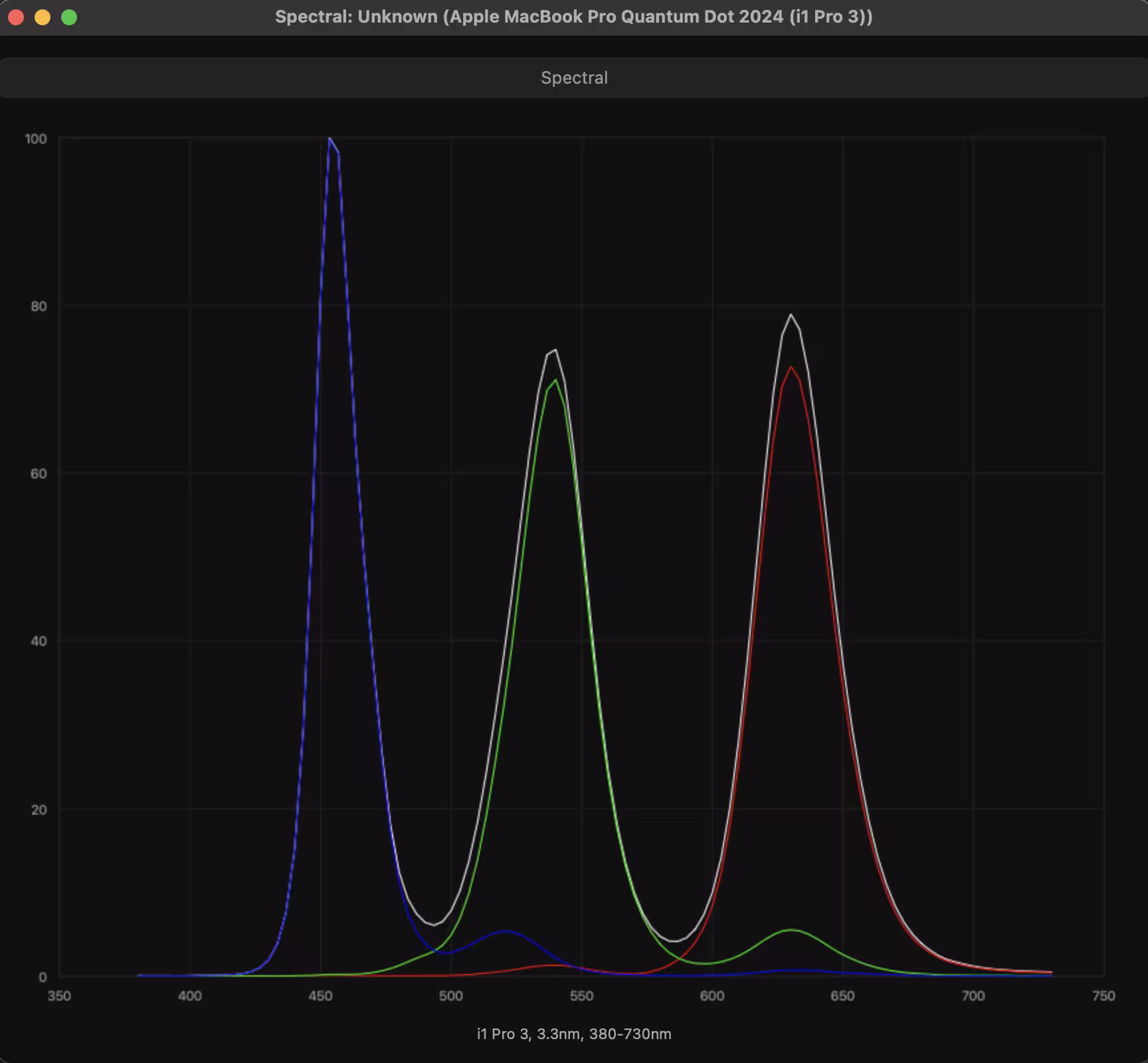Click the x-axis label 500

coord(451,996)
